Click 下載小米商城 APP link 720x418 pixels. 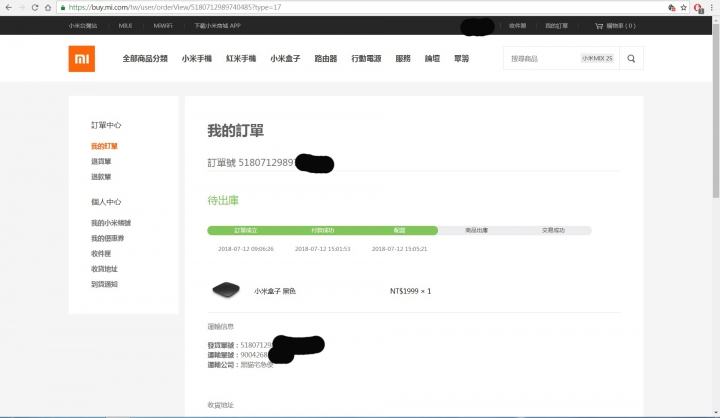click(x=217, y=26)
